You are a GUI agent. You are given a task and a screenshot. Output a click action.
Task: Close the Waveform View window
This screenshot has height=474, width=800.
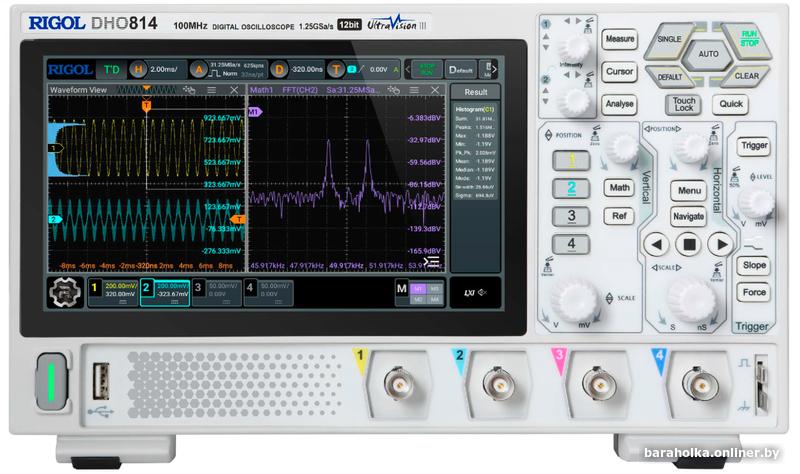pyautogui.click(x=234, y=90)
